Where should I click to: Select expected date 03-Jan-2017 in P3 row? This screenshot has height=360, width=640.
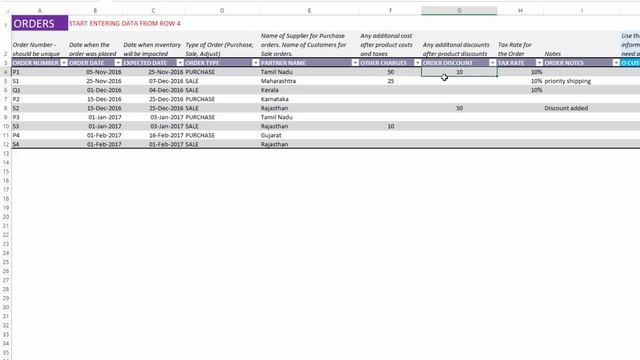pyautogui.click(x=153, y=117)
